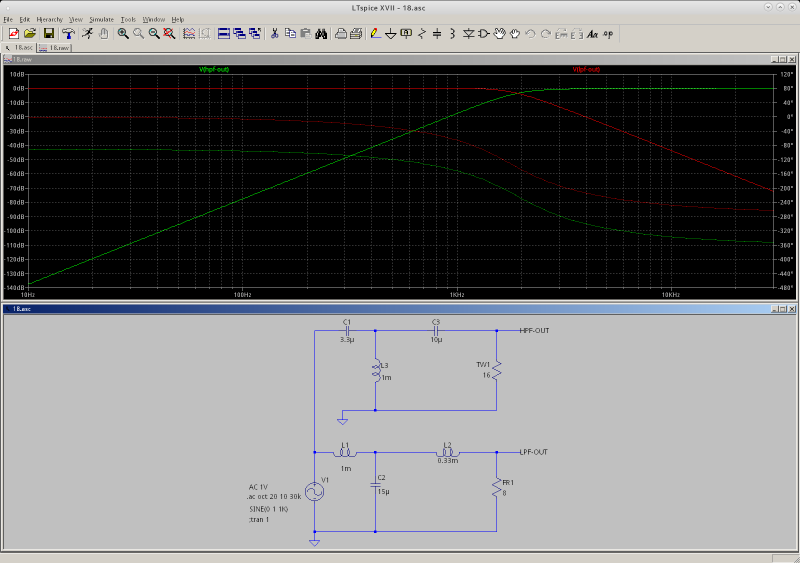Pick the Capacitor component tool

click(x=437, y=33)
